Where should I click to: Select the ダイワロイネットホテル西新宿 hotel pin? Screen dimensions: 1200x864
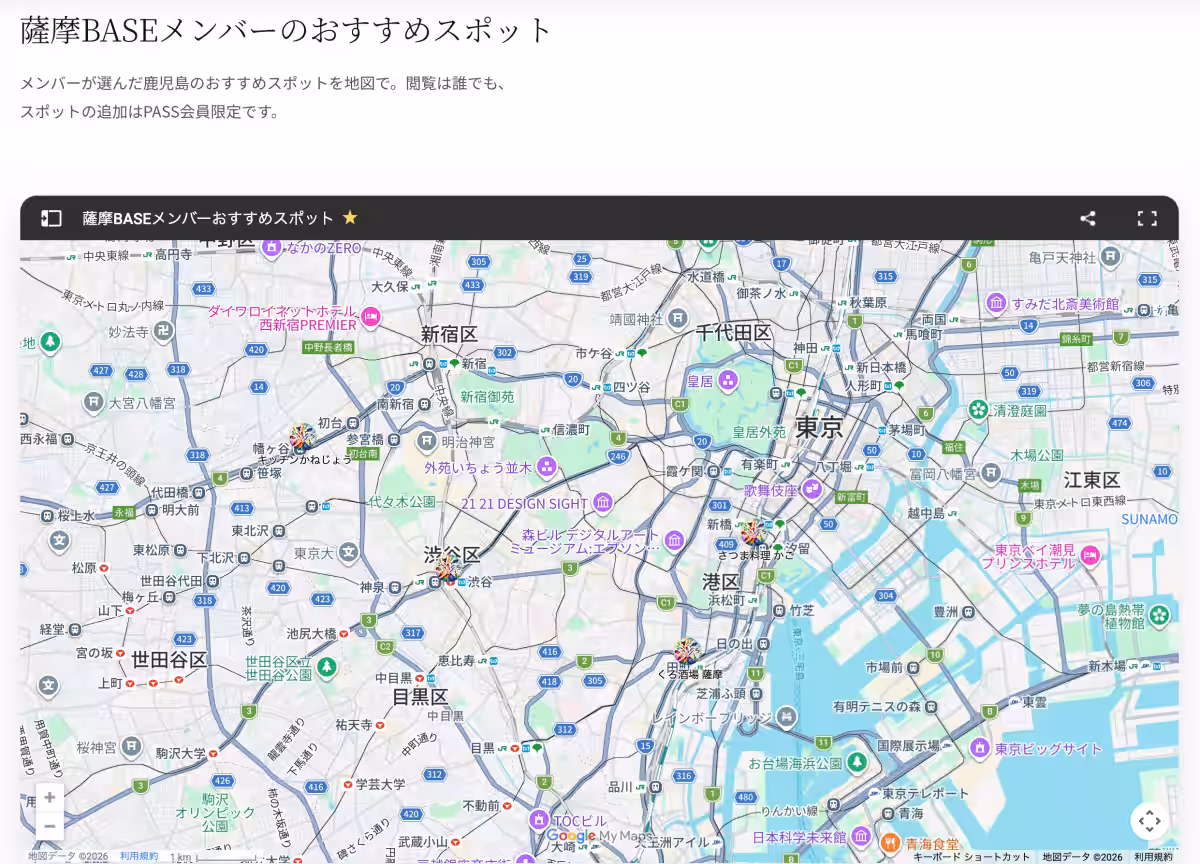[x=371, y=317]
